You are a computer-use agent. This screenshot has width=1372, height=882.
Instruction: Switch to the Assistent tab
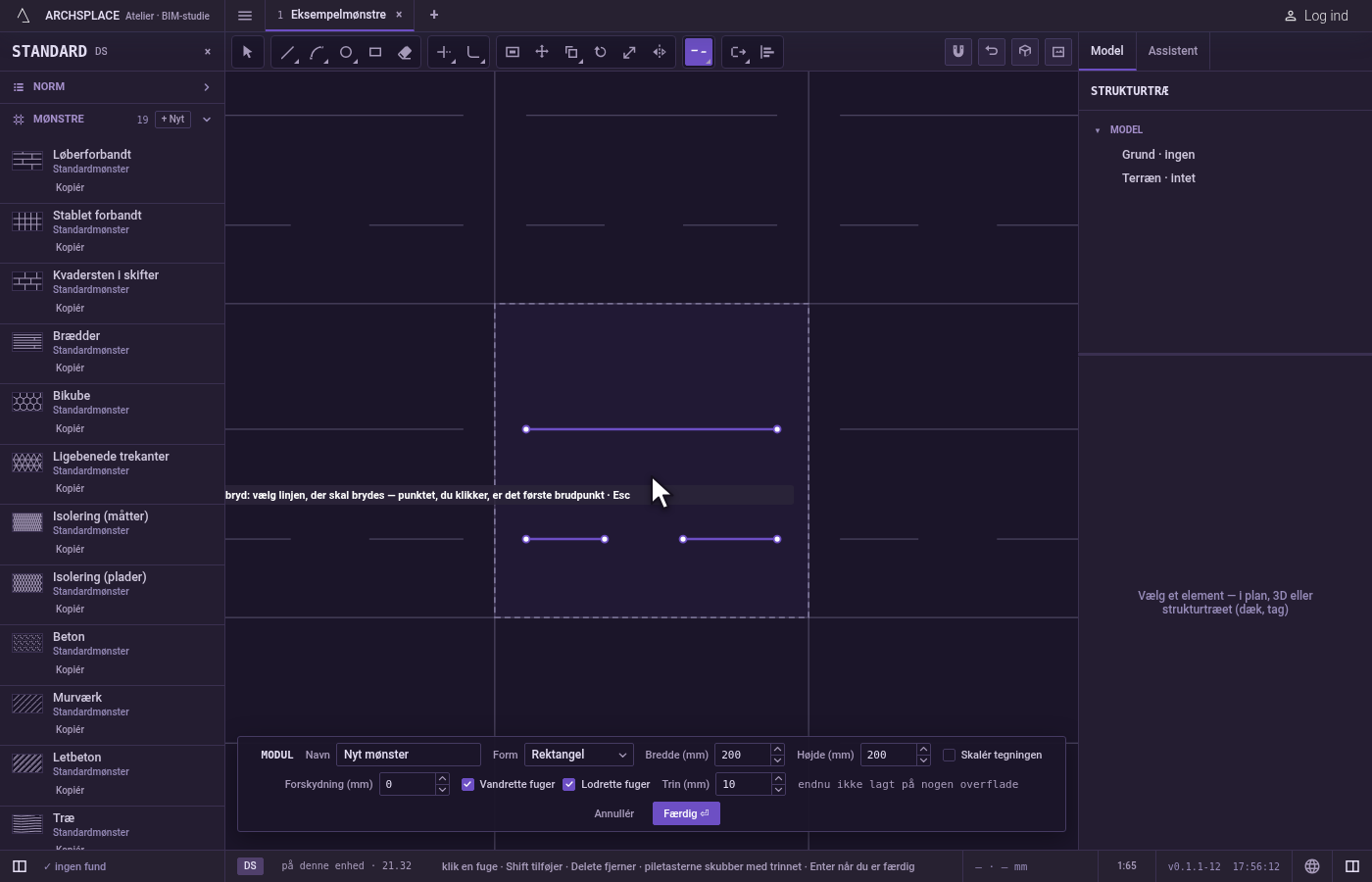coord(1173,51)
